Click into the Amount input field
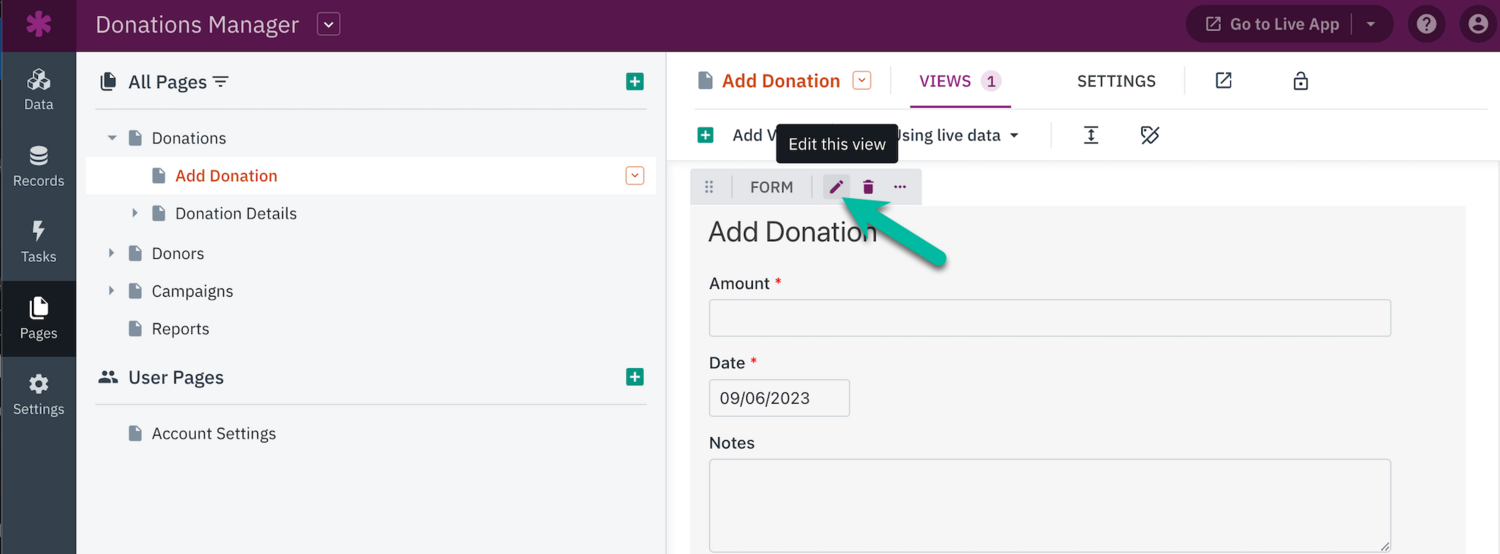 point(1049,318)
